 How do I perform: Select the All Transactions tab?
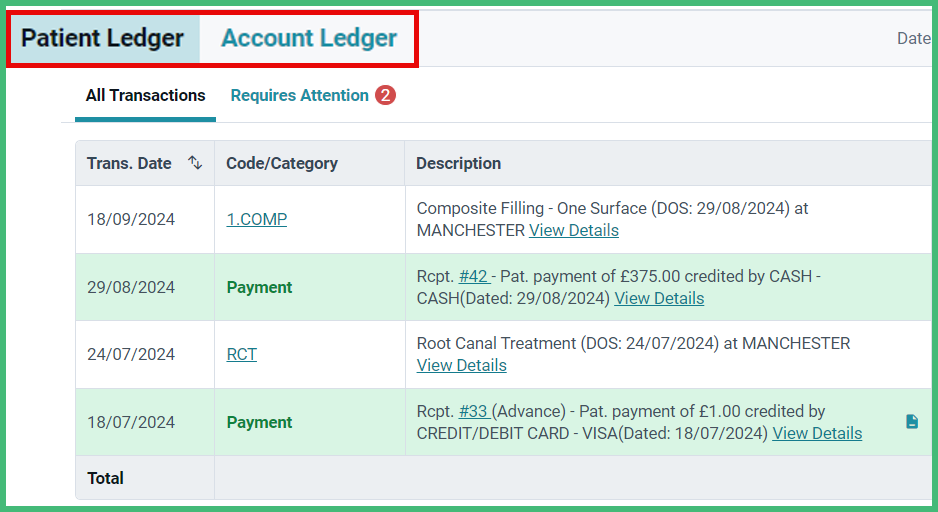click(145, 96)
